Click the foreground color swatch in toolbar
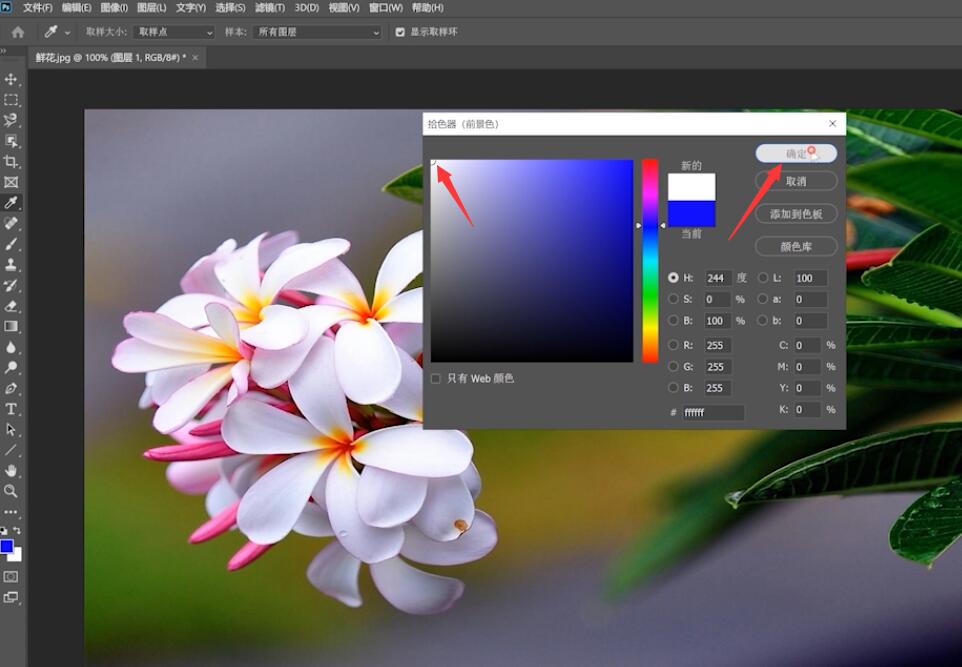This screenshot has width=962, height=667. pyautogui.click(x=7, y=546)
